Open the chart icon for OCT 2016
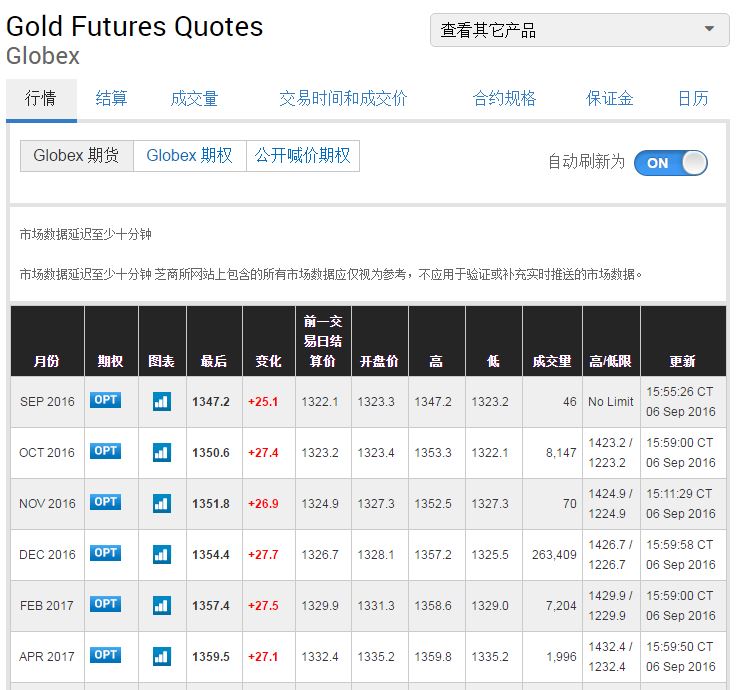The height and width of the screenshot is (690, 741). pyautogui.click(x=161, y=452)
